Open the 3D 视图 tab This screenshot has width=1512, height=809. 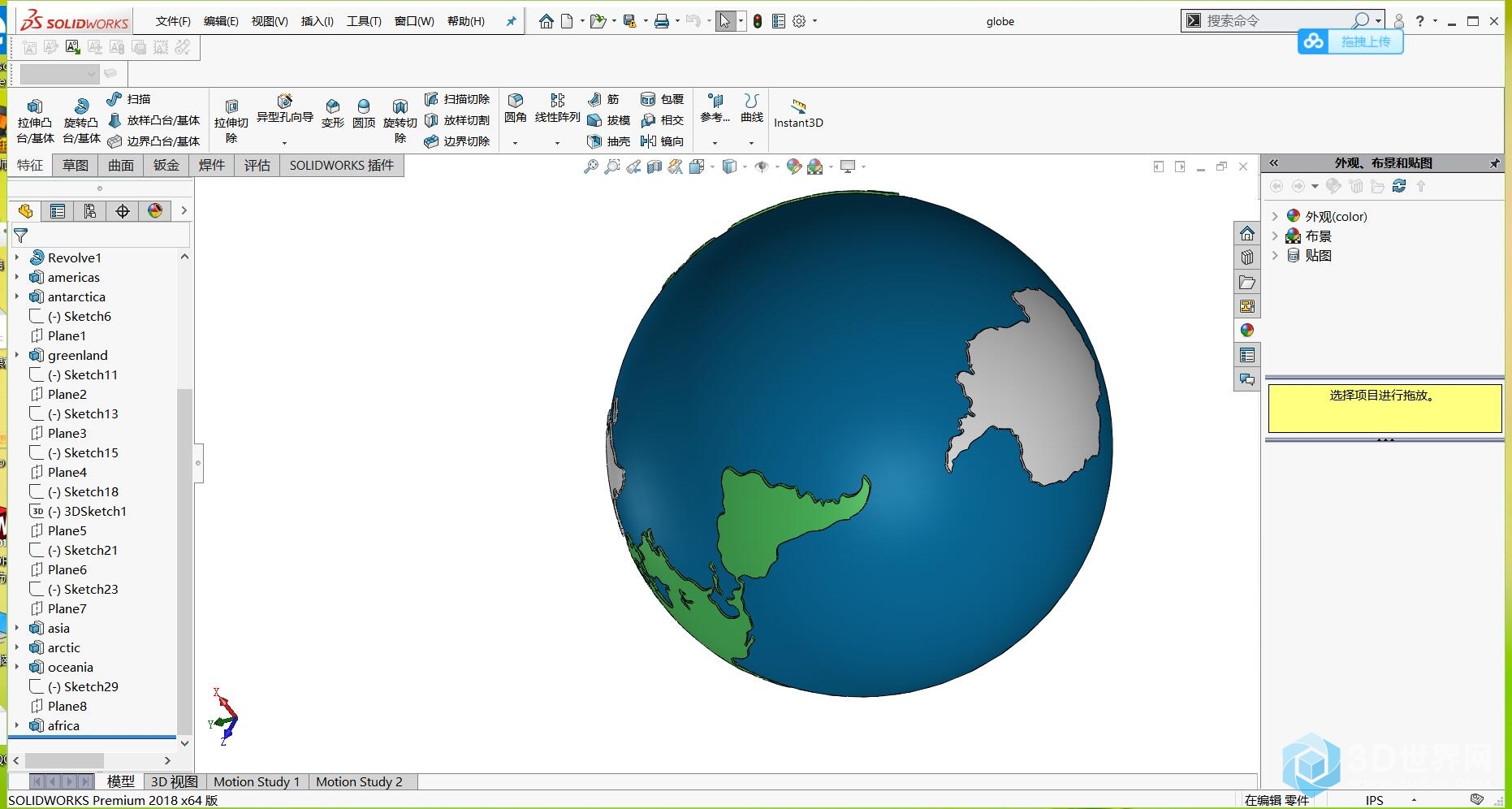(175, 781)
